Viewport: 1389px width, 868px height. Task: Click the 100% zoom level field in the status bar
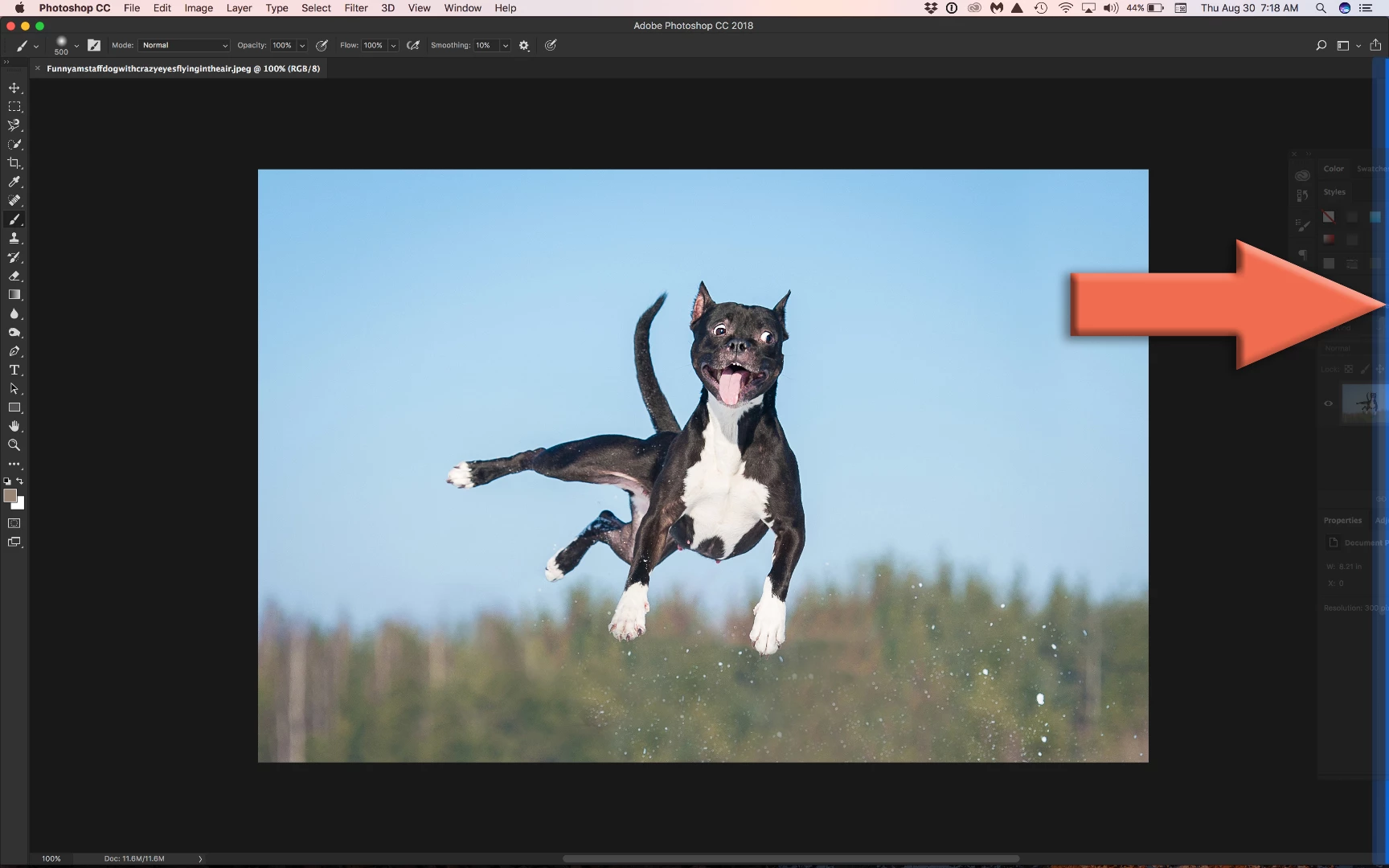(x=51, y=858)
